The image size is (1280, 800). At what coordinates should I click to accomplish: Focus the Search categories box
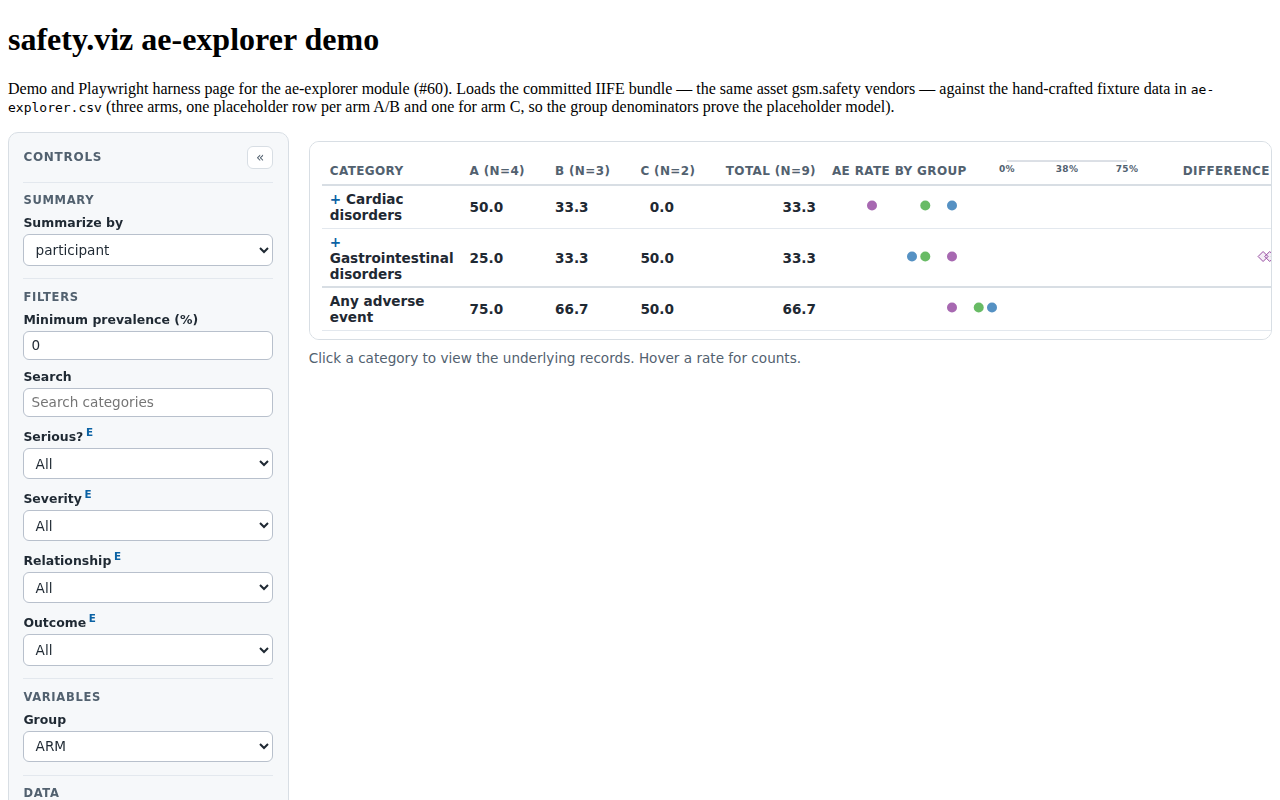(x=148, y=402)
